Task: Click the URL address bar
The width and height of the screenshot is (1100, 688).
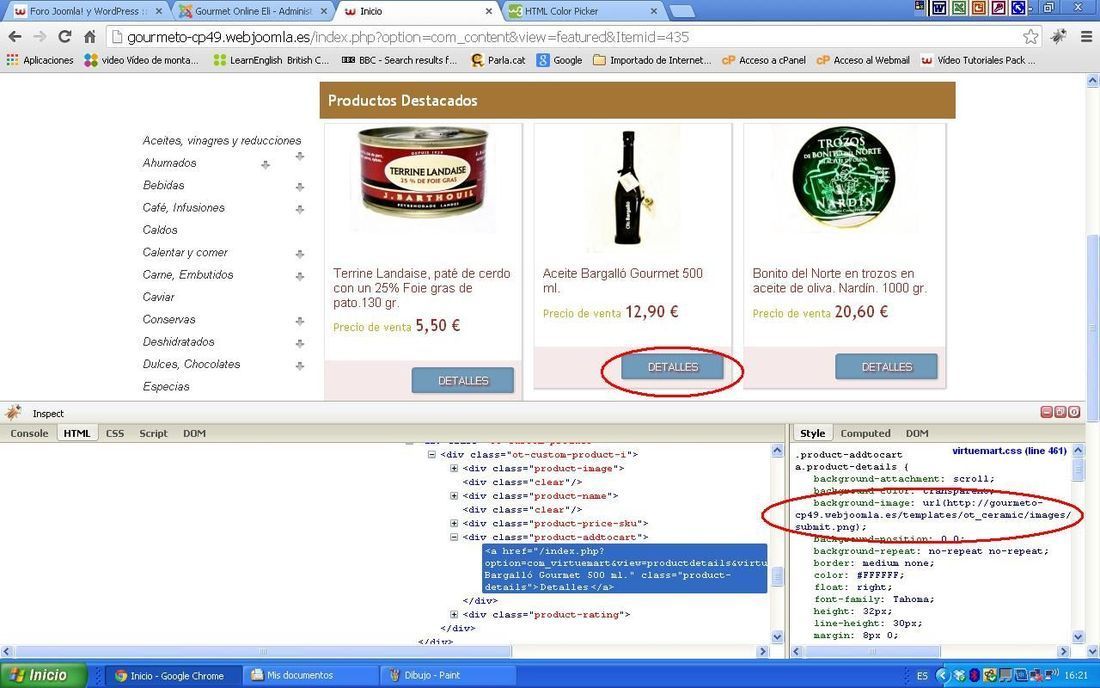Action: (x=561, y=36)
